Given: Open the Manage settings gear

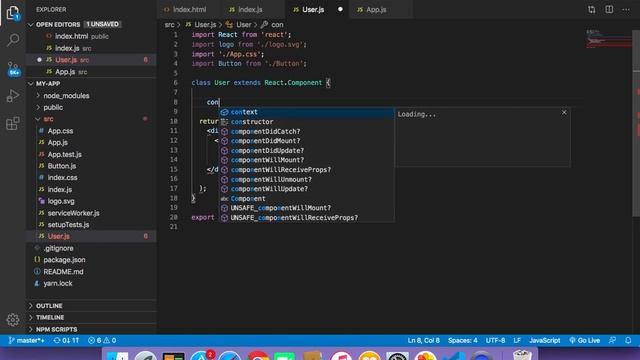Looking at the screenshot, I should (x=13, y=320).
